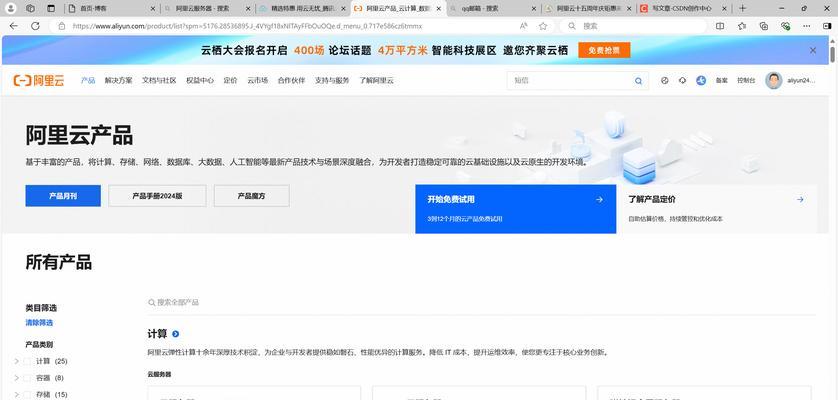The image size is (838, 400).
Task: Click the blue arrow icon beside the 计算 heading
Action: 175,334
